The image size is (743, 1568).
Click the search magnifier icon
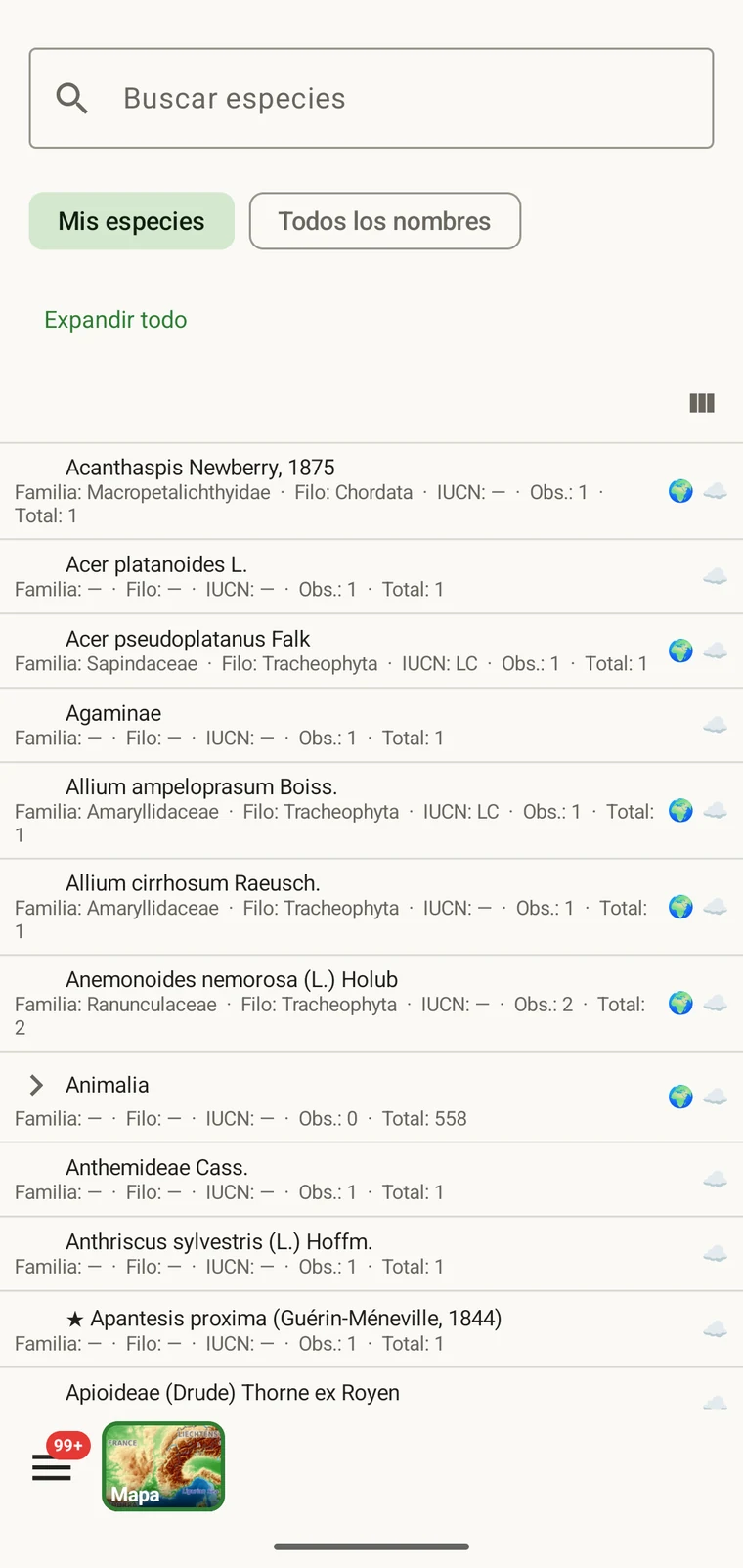(x=71, y=98)
